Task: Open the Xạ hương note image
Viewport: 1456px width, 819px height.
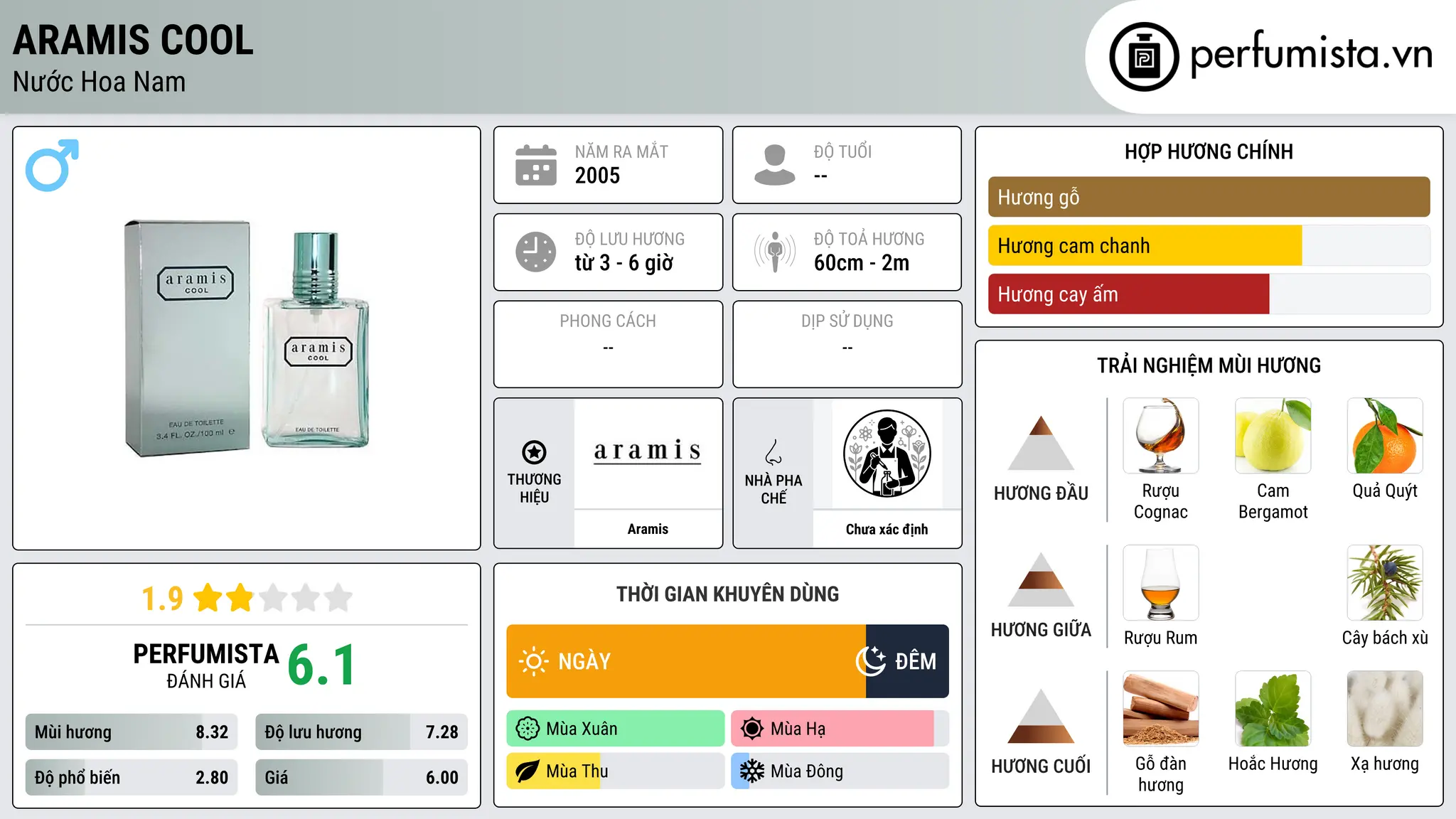Action: click(x=1385, y=709)
